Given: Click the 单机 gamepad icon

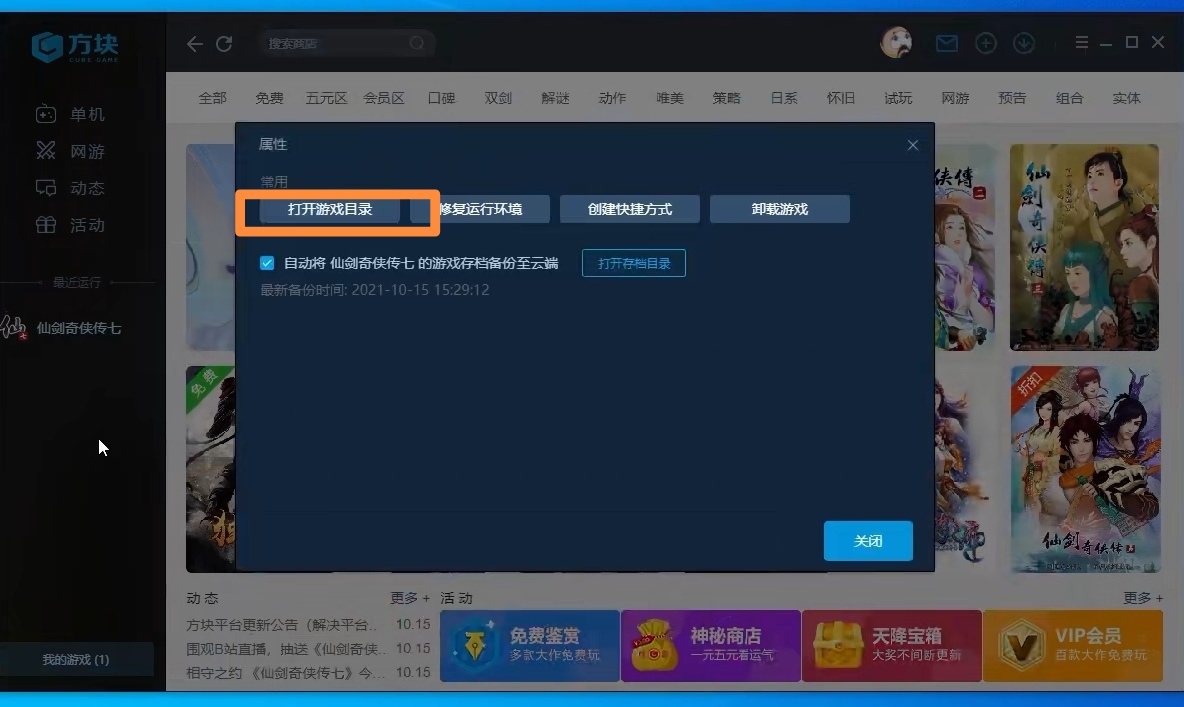Looking at the screenshot, I should click(45, 114).
